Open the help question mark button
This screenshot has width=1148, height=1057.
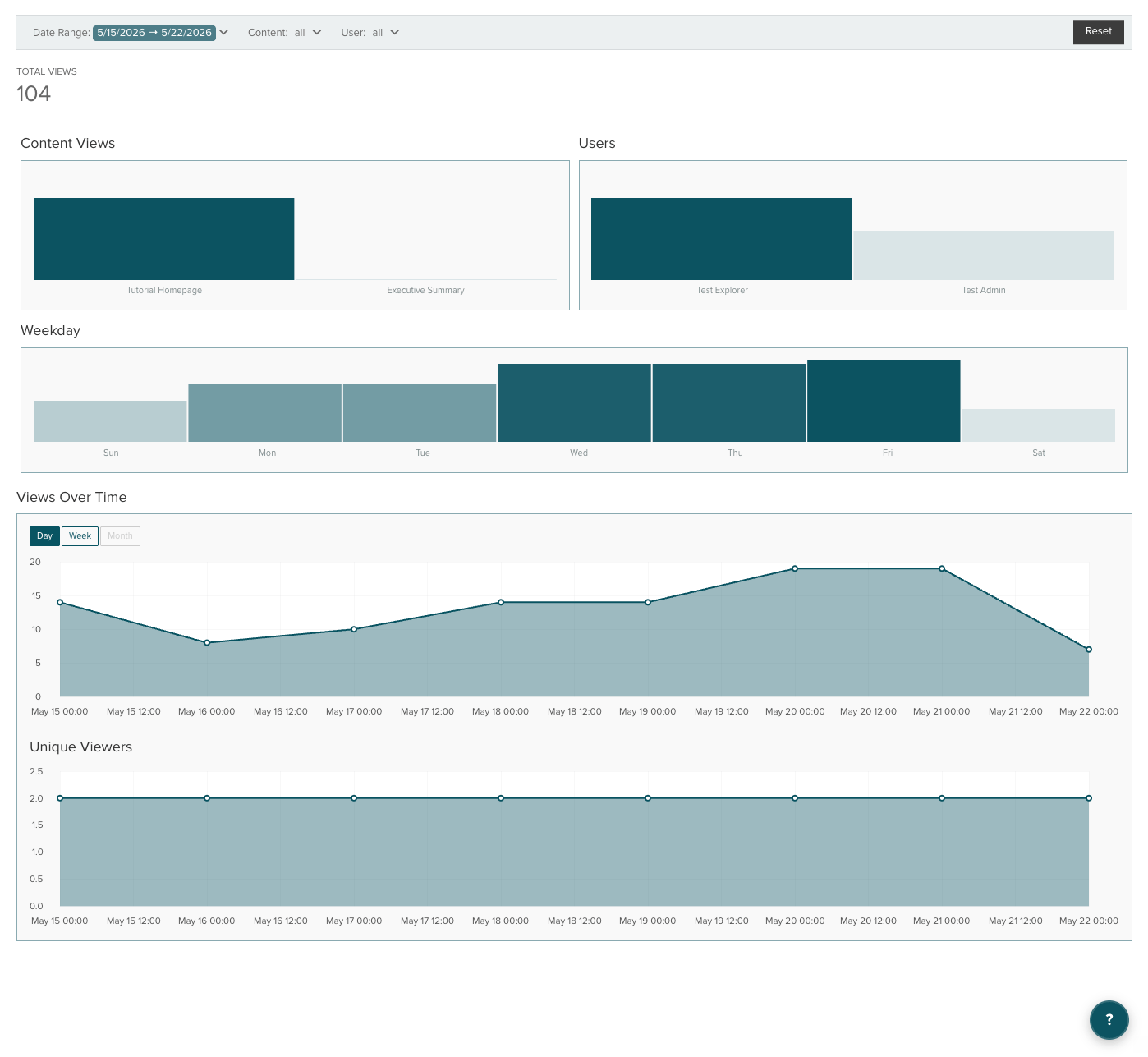(x=1109, y=1019)
